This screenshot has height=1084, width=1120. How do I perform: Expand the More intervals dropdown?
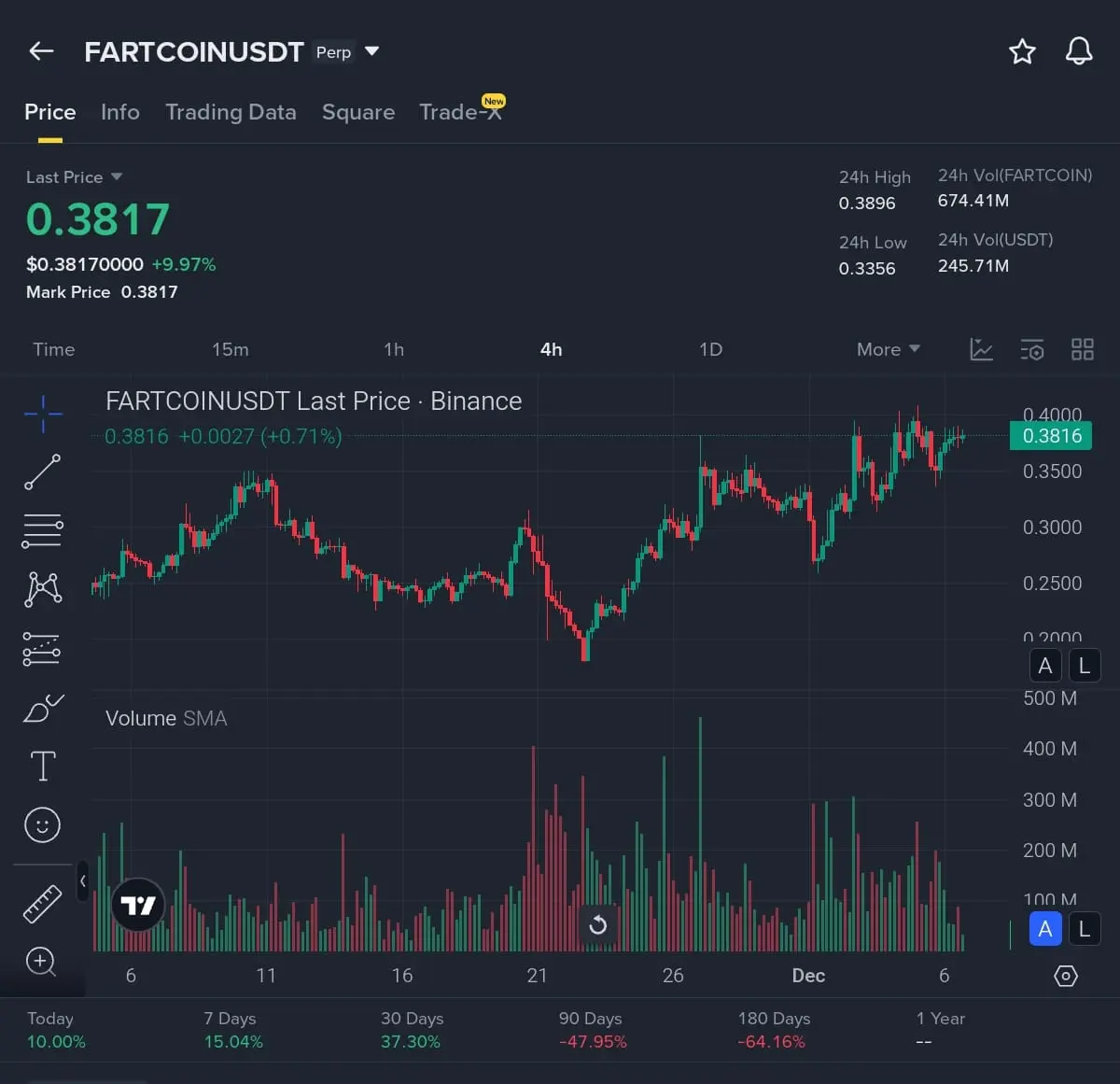coord(888,349)
